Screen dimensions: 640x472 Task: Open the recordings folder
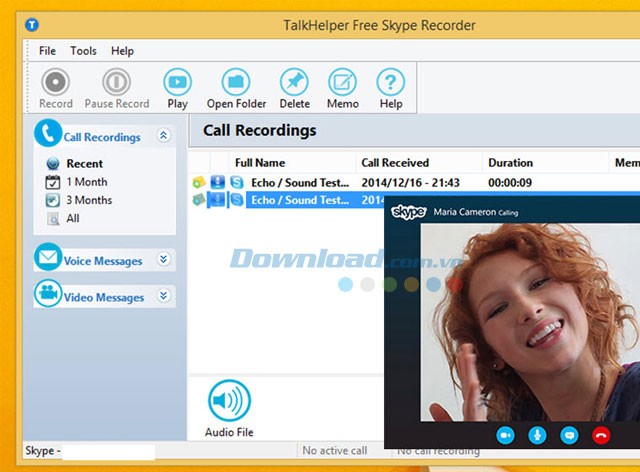(236, 89)
